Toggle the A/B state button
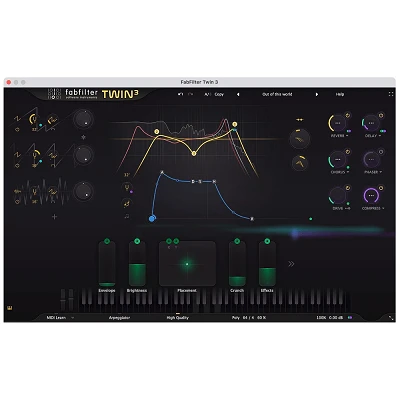 click(x=207, y=94)
